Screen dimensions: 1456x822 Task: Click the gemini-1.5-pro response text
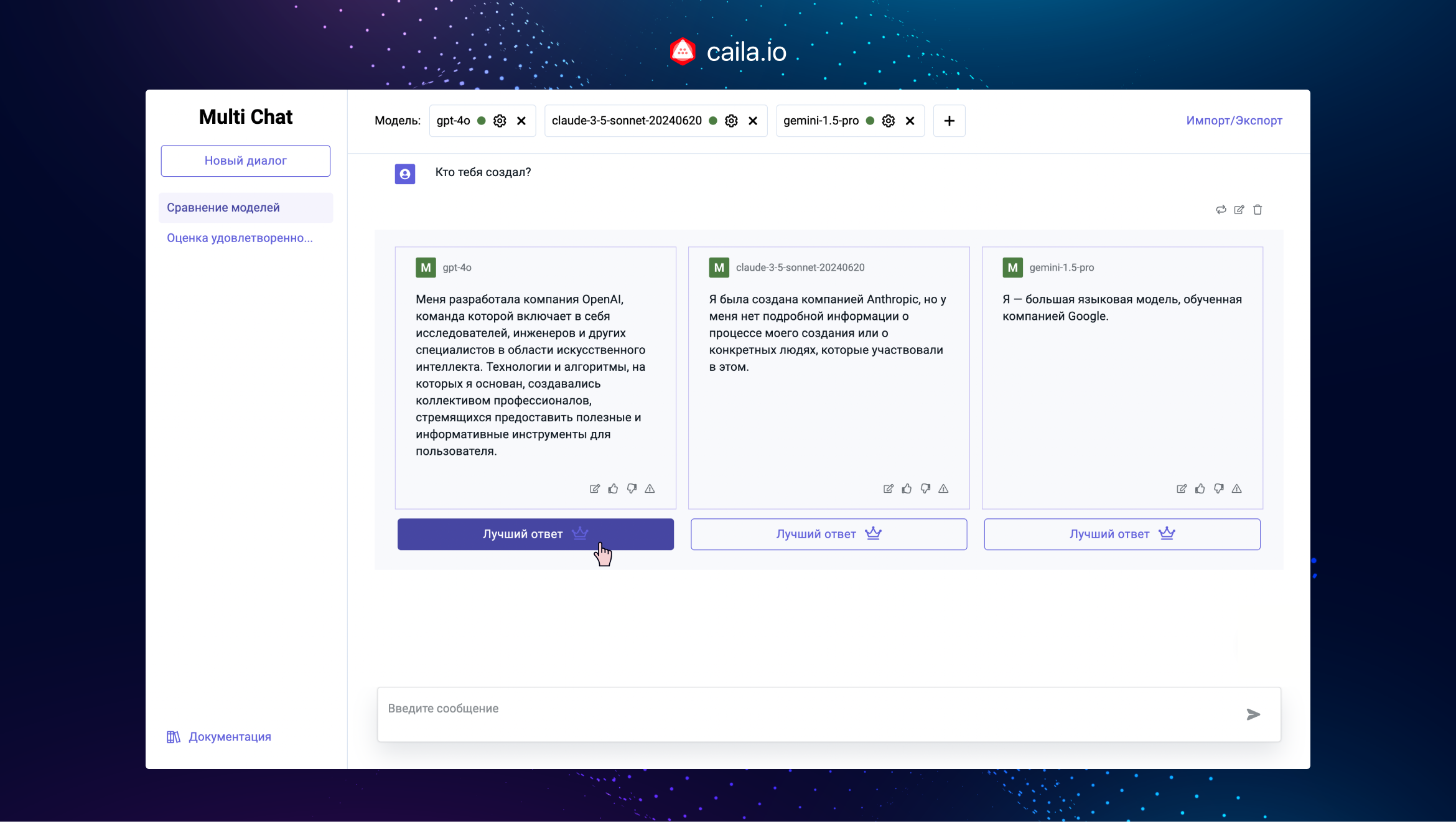coord(1122,308)
